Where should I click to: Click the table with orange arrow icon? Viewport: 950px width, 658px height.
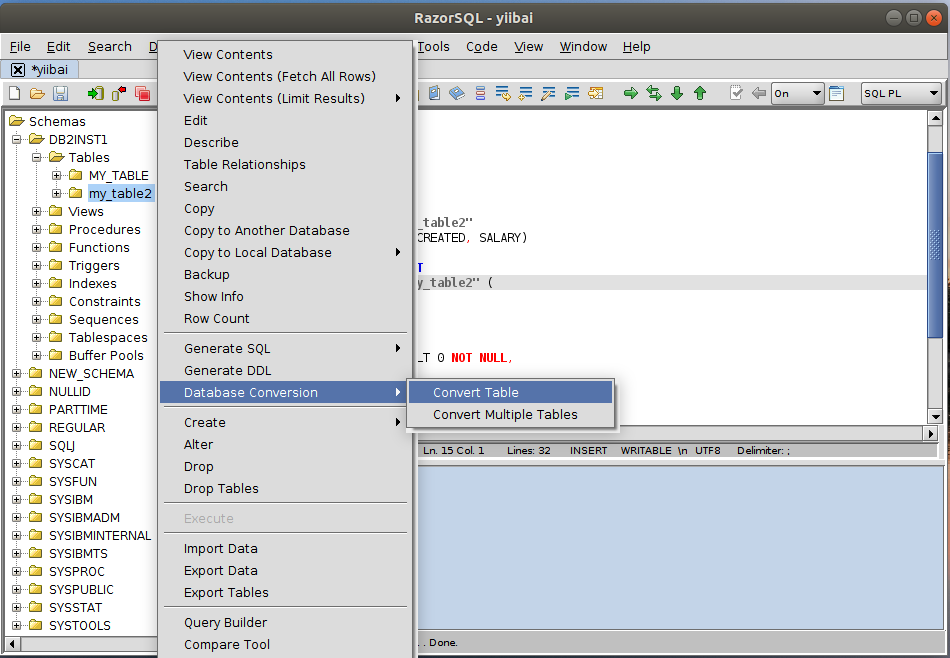click(596, 93)
